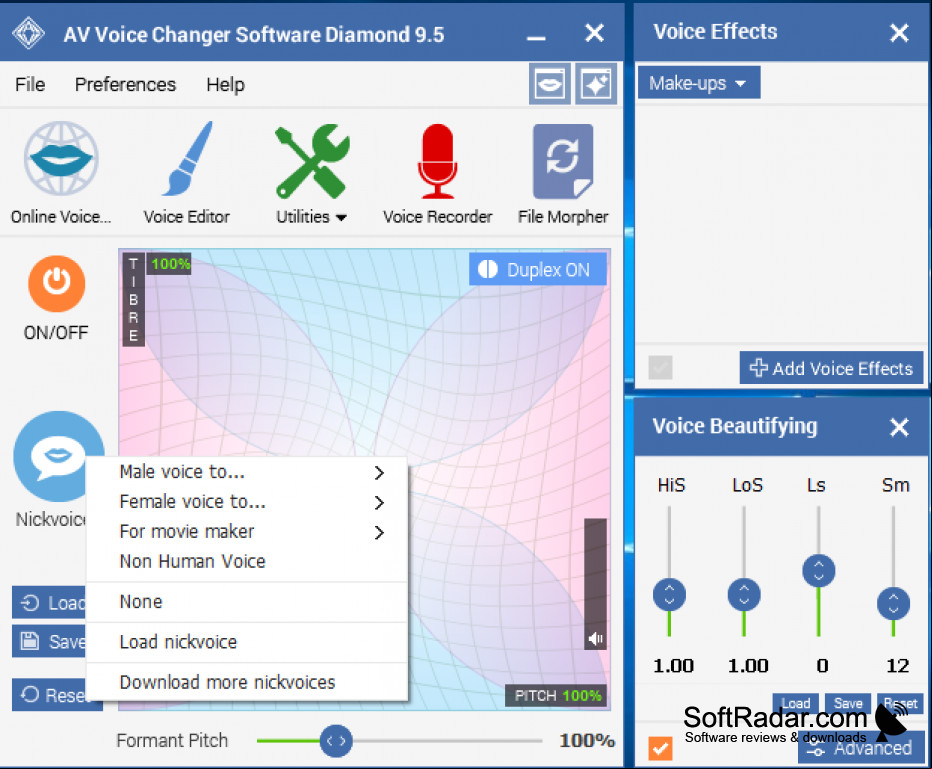The width and height of the screenshot is (932, 769).
Task: Launch the Voice Editor brush icon
Action: pyautogui.click(x=187, y=159)
